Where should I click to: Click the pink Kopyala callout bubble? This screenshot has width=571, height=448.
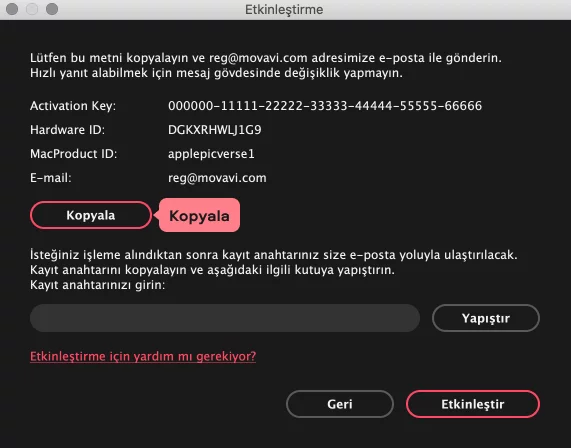[199, 215]
